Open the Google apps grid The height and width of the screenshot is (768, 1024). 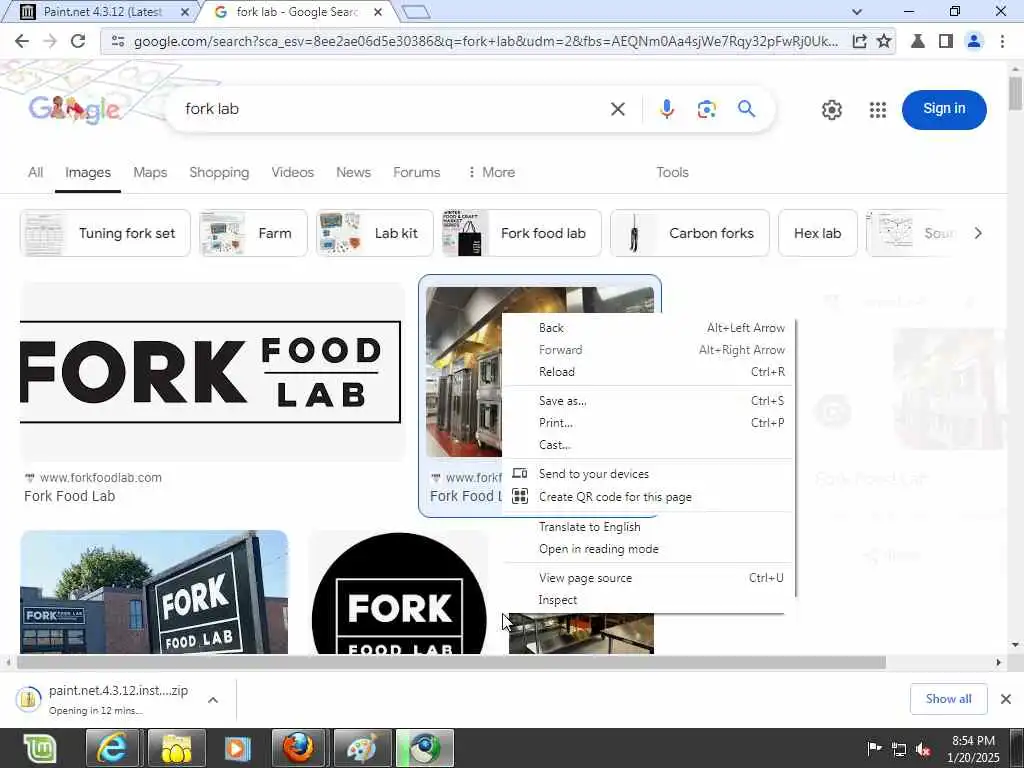pos(878,110)
